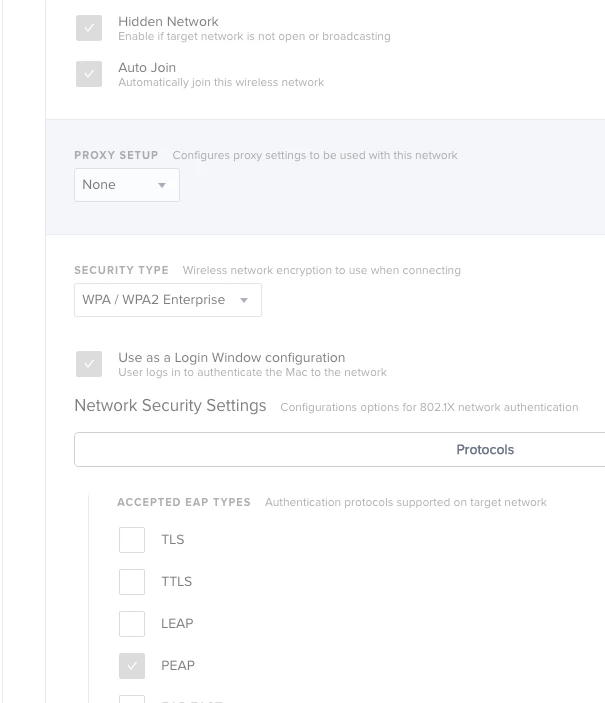Click the arrow beside WPA / WPA2 Enterprise
The width and height of the screenshot is (605, 703).
point(244,301)
